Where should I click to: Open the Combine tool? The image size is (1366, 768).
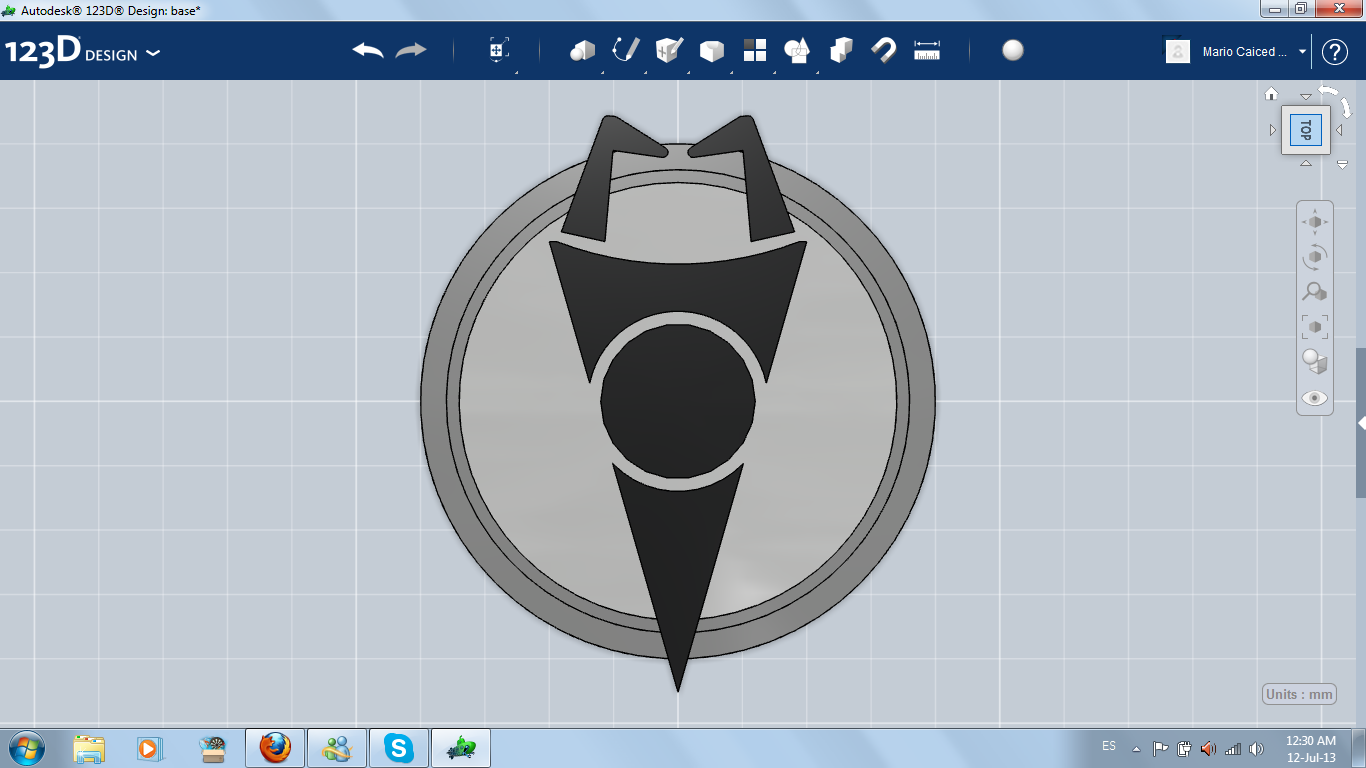[841, 50]
